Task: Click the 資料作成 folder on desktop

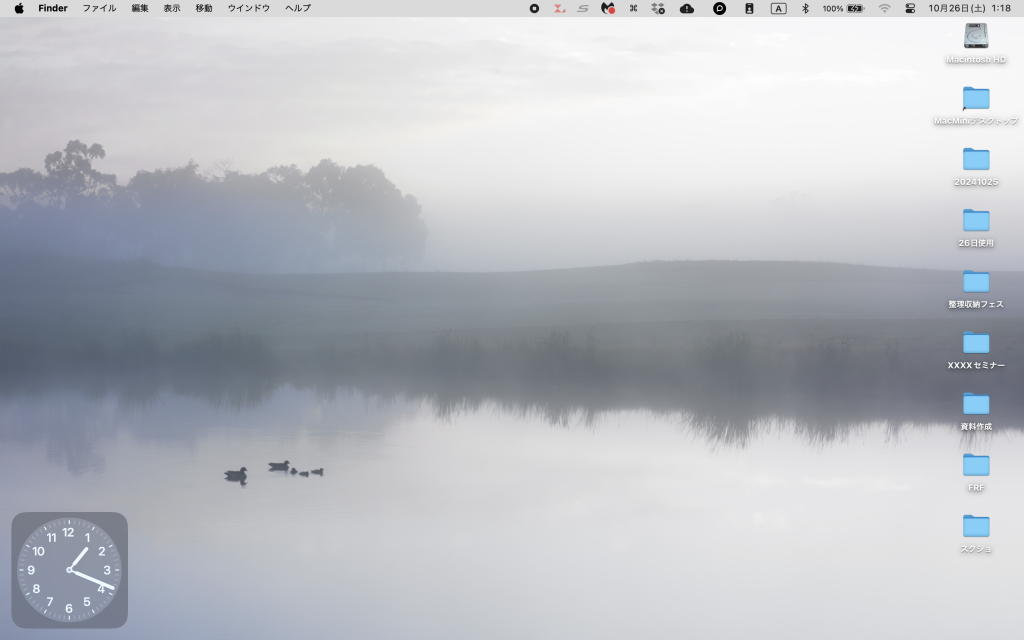Action: [x=976, y=404]
